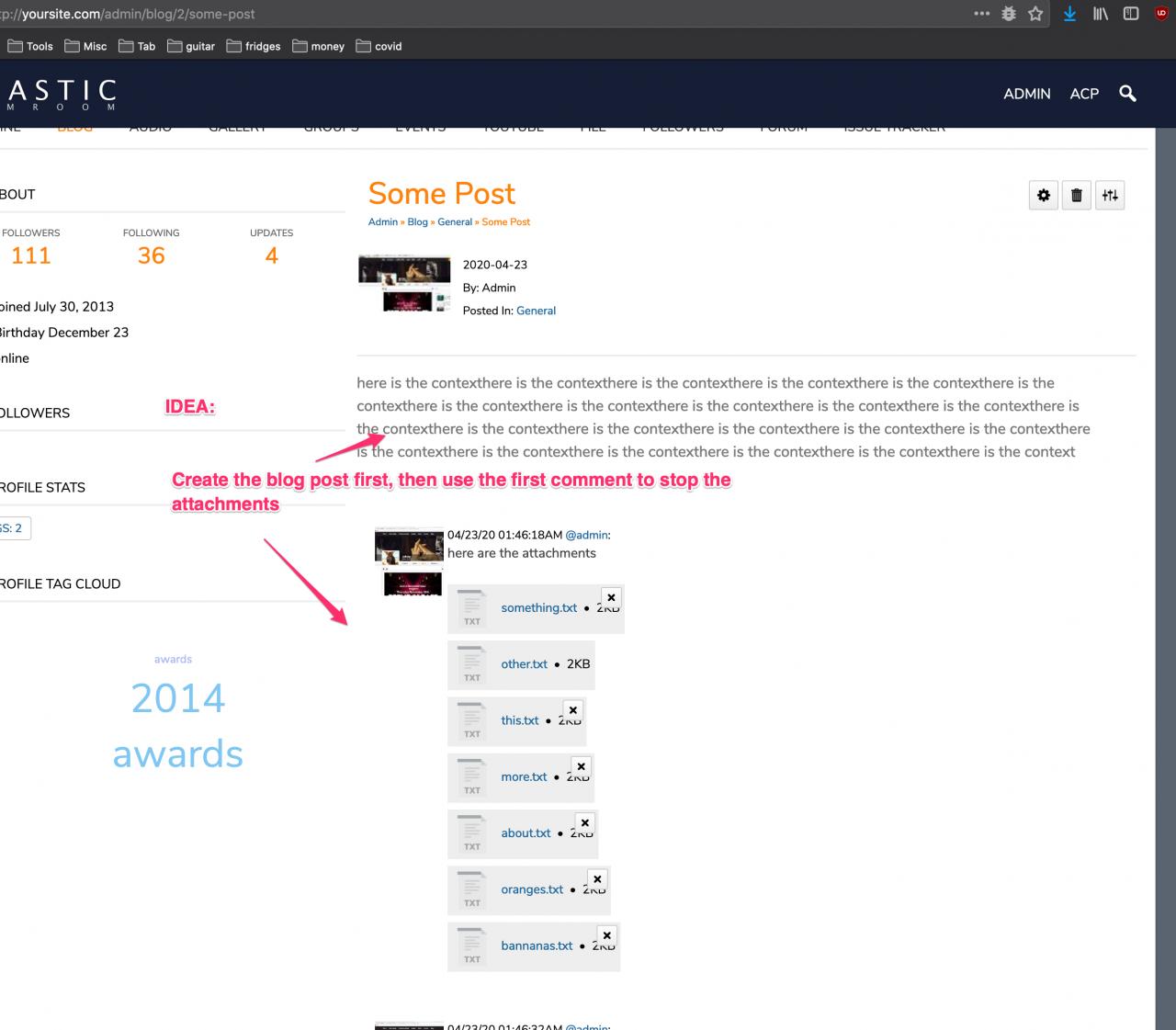Image resolution: width=1176 pixels, height=1030 pixels.
Task: Open the browser downloads arrow
Action: click(1069, 14)
